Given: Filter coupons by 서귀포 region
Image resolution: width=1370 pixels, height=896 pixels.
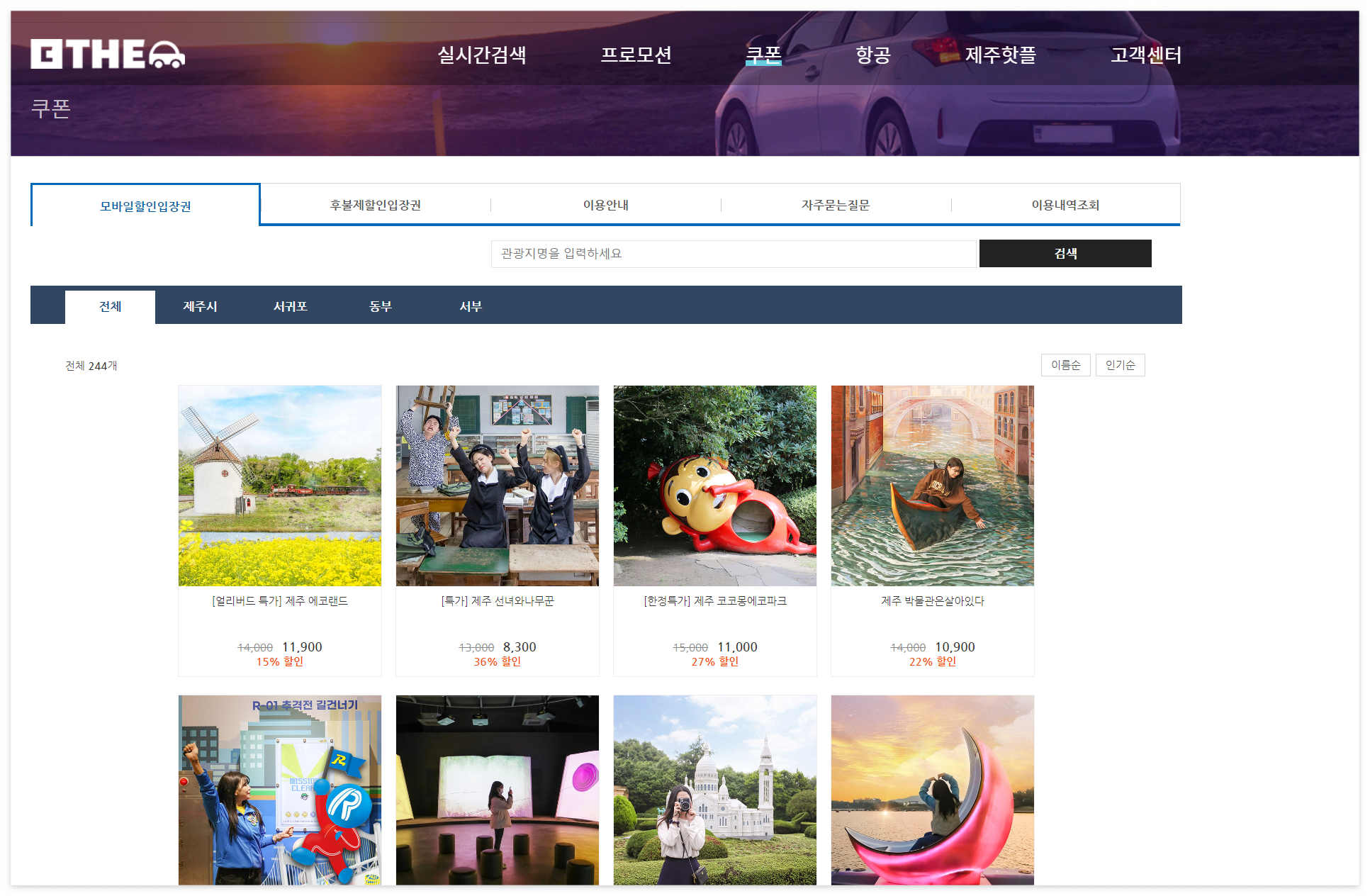Looking at the screenshot, I should click(290, 306).
